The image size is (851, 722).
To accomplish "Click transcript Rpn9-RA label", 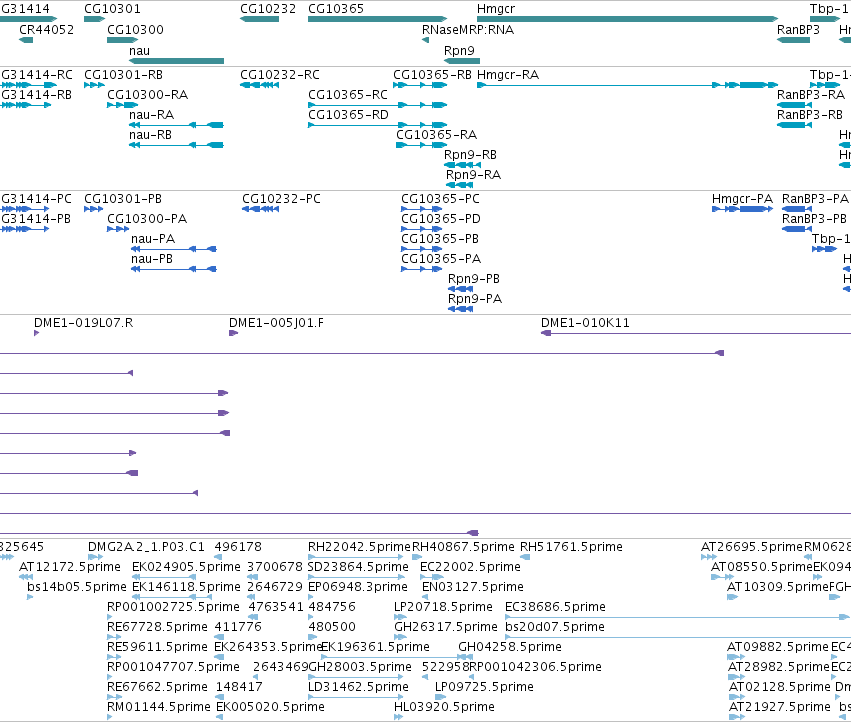I will (x=473, y=175).
